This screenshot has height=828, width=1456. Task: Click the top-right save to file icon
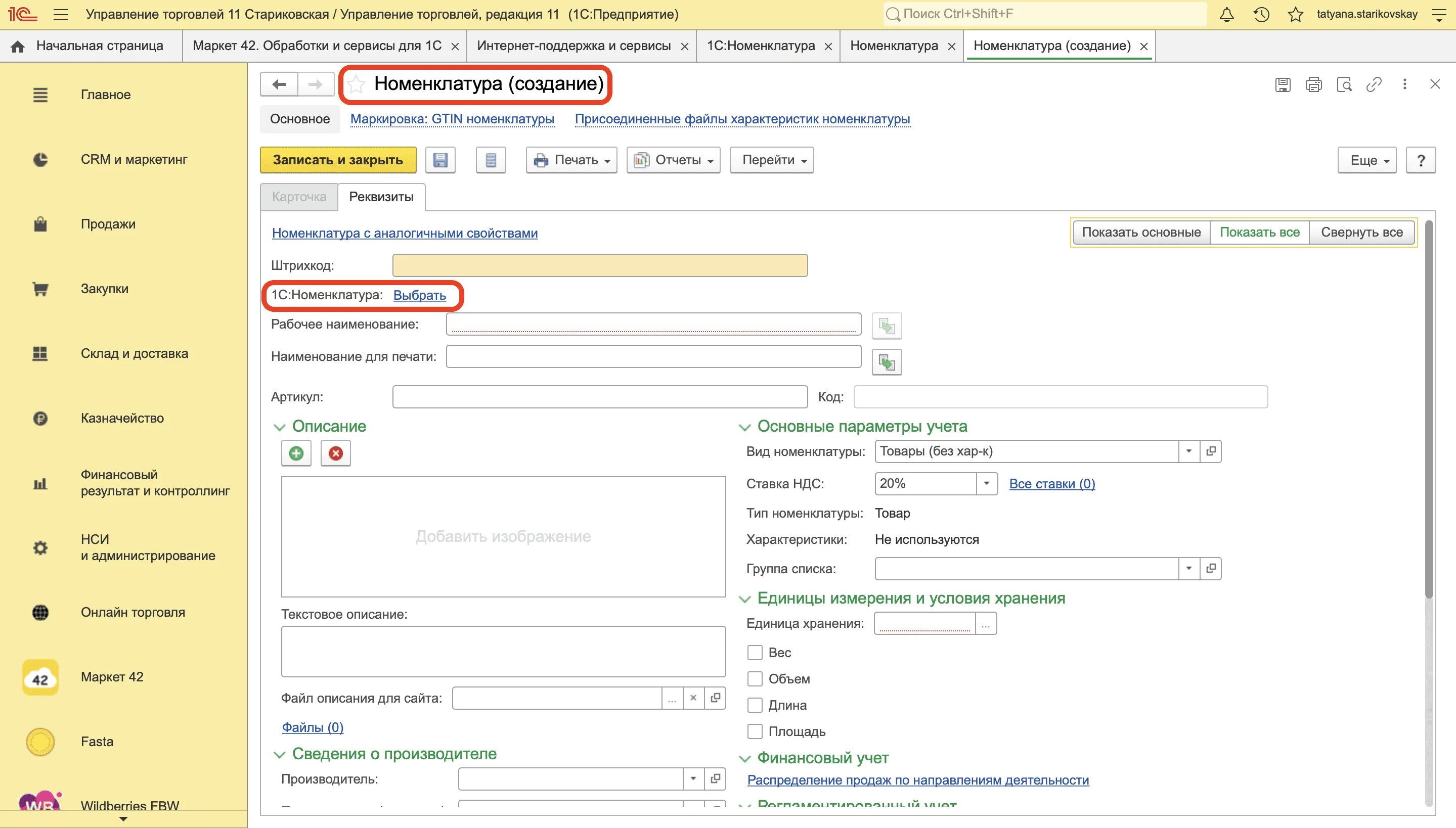tap(1283, 85)
